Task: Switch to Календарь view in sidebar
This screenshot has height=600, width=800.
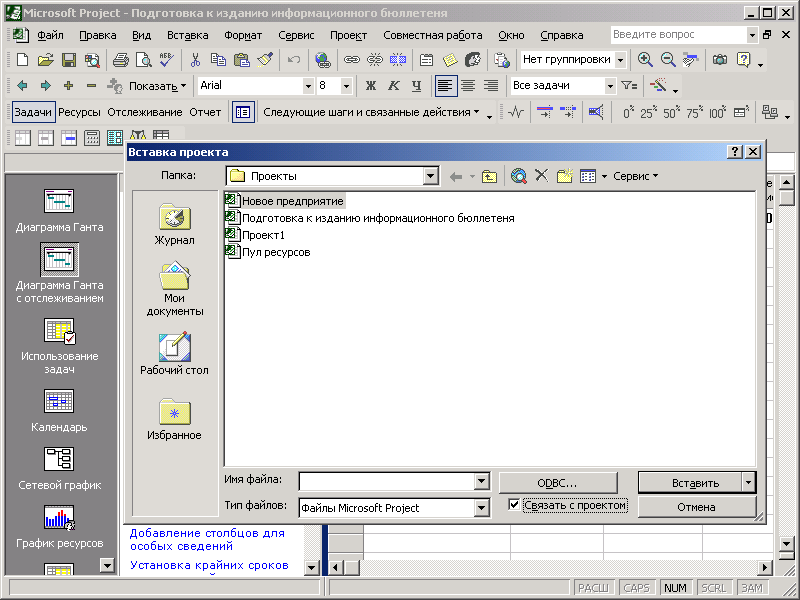Action: coord(59,411)
